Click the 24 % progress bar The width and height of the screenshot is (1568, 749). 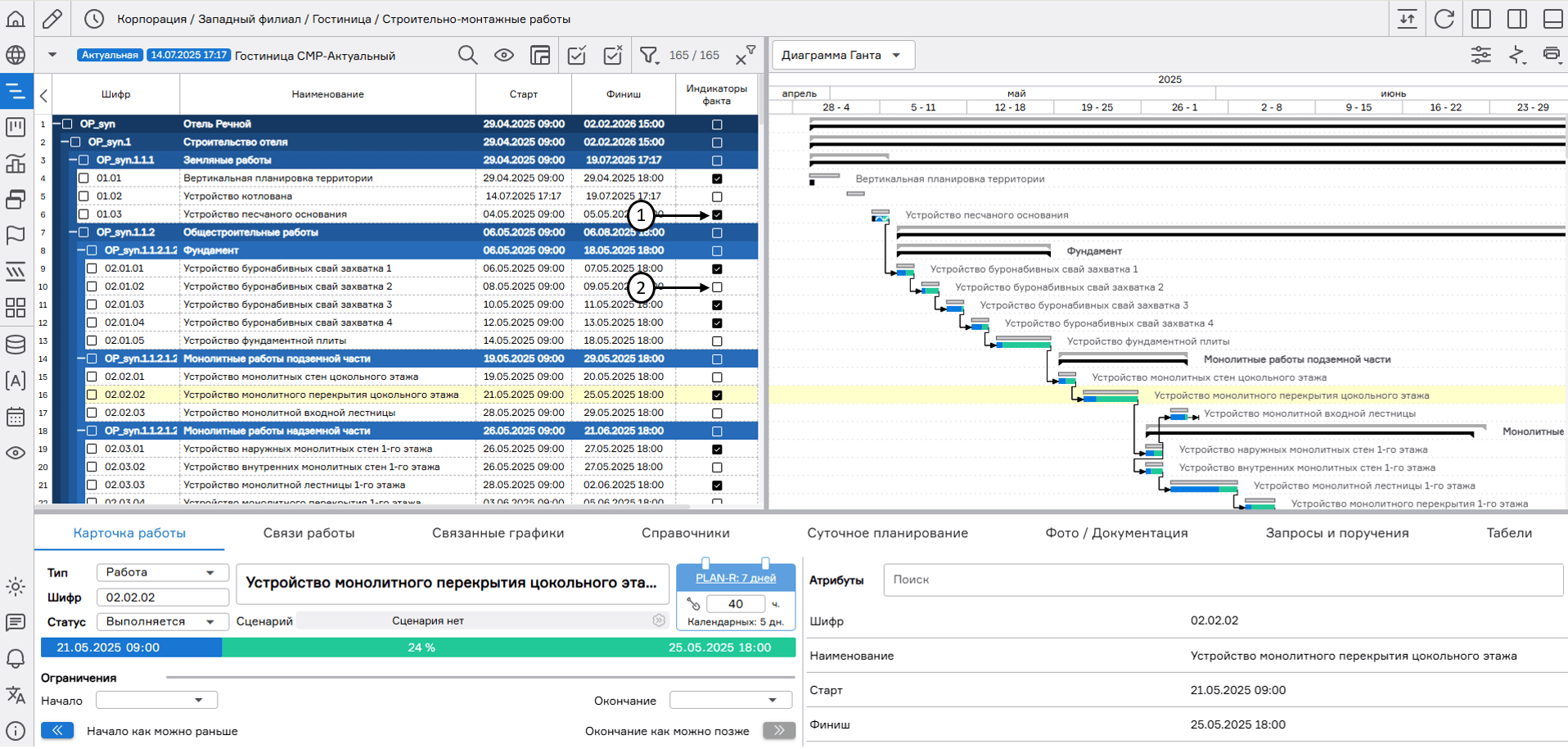421,647
